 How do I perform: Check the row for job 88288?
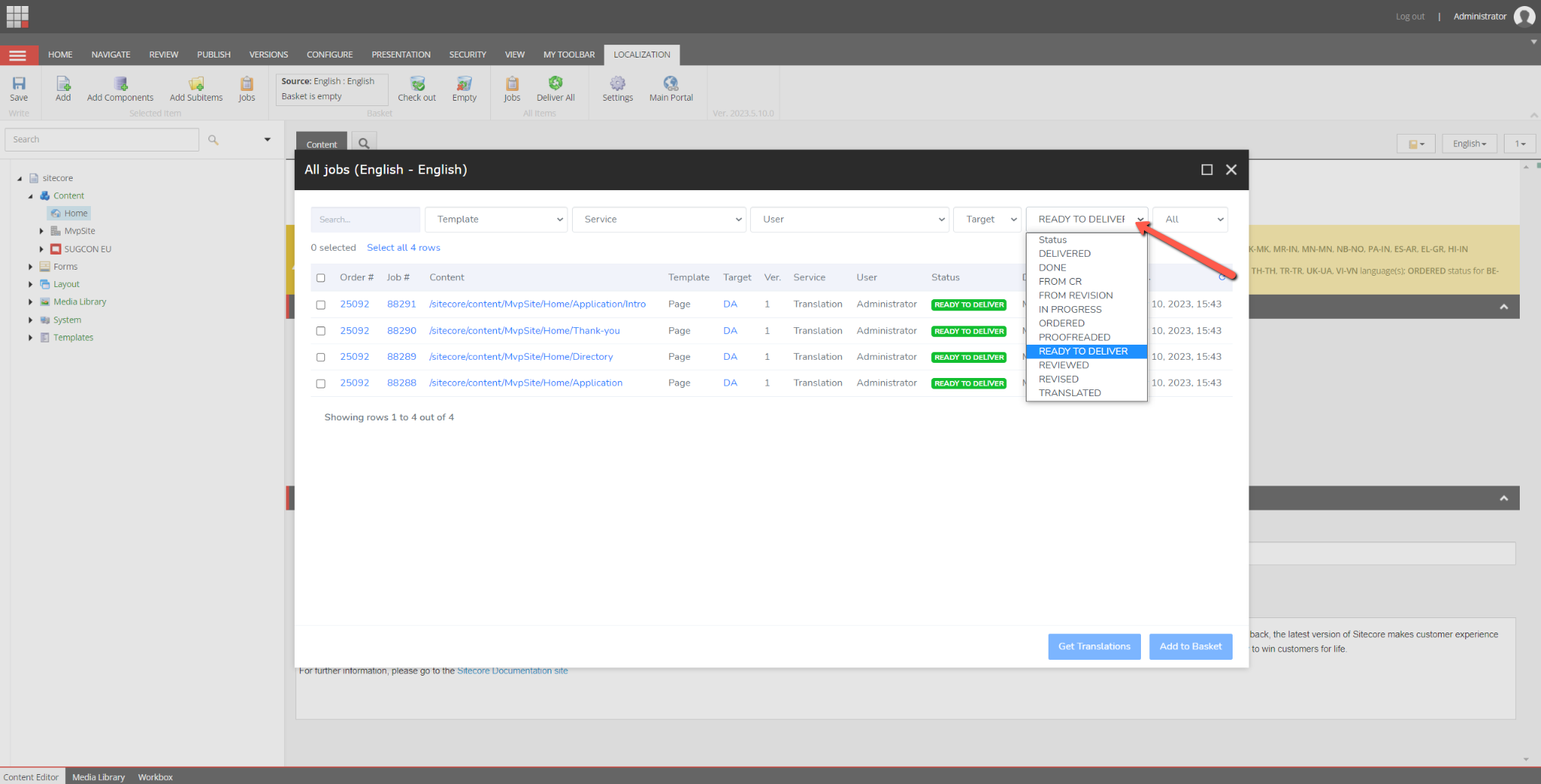320,383
